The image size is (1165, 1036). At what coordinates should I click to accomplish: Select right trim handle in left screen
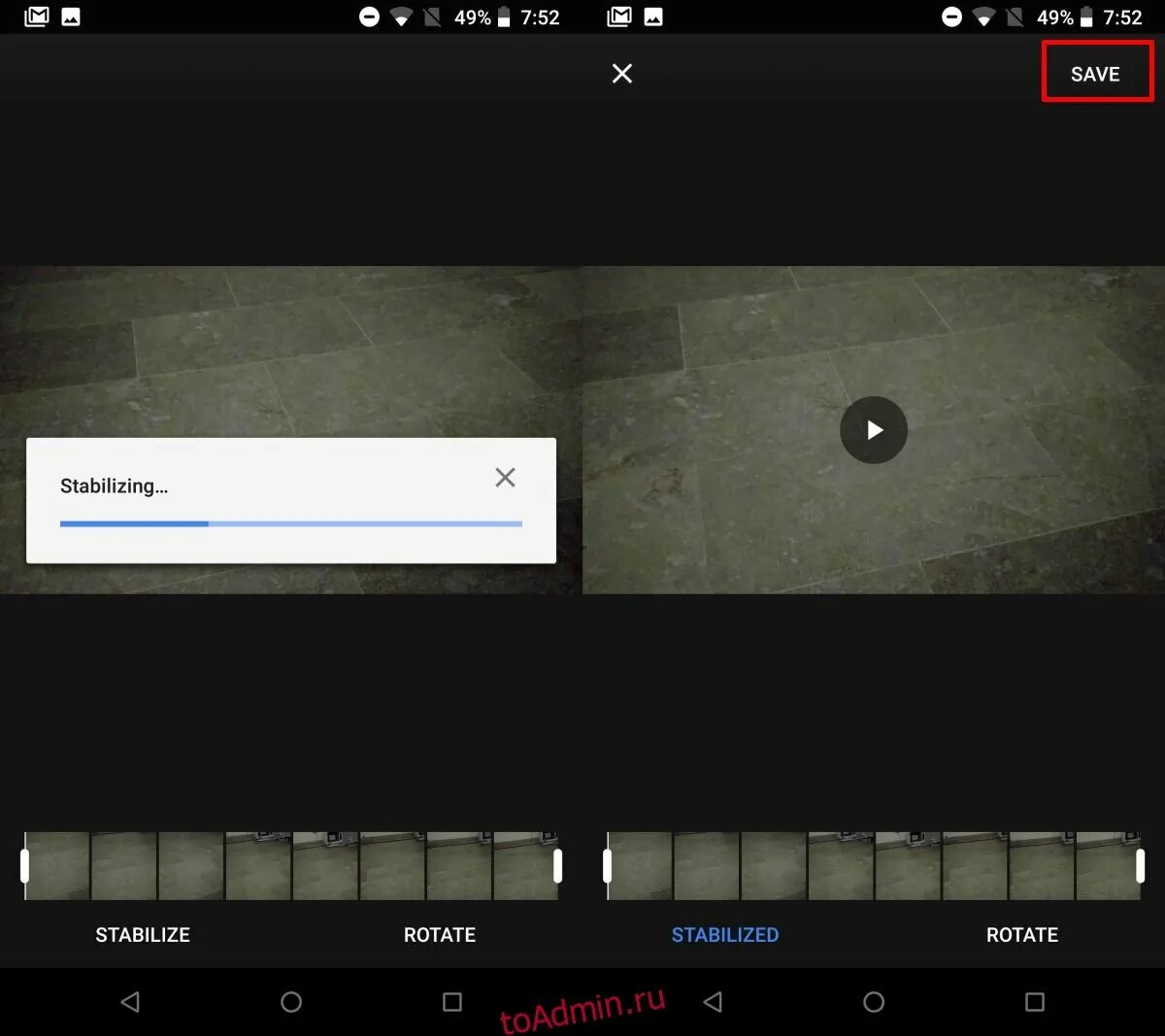[x=558, y=866]
